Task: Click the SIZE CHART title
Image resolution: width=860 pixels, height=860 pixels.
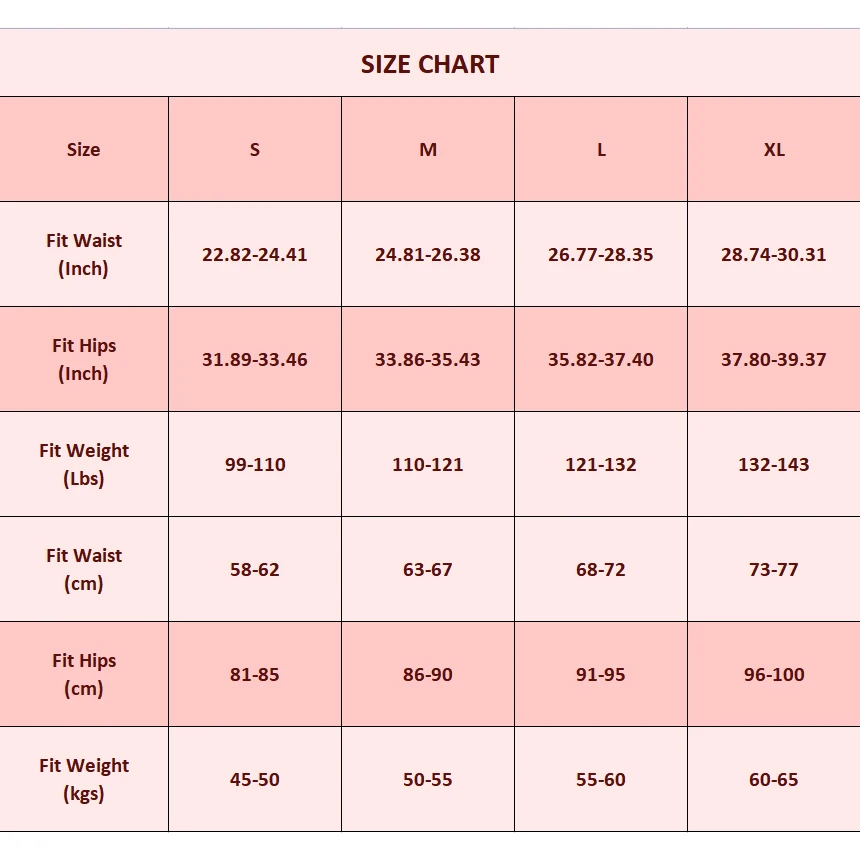Action: click(x=430, y=64)
